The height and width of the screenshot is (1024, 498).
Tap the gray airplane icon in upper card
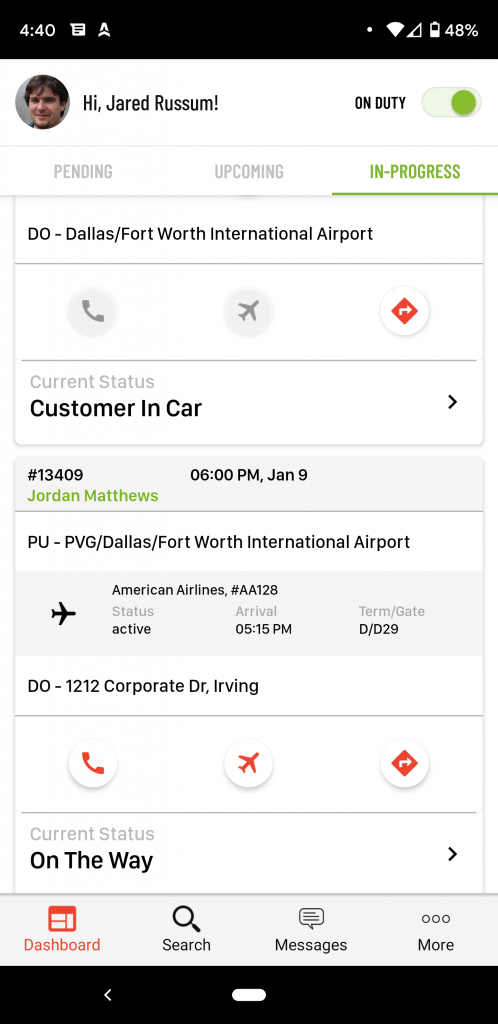[x=248, y=312]
